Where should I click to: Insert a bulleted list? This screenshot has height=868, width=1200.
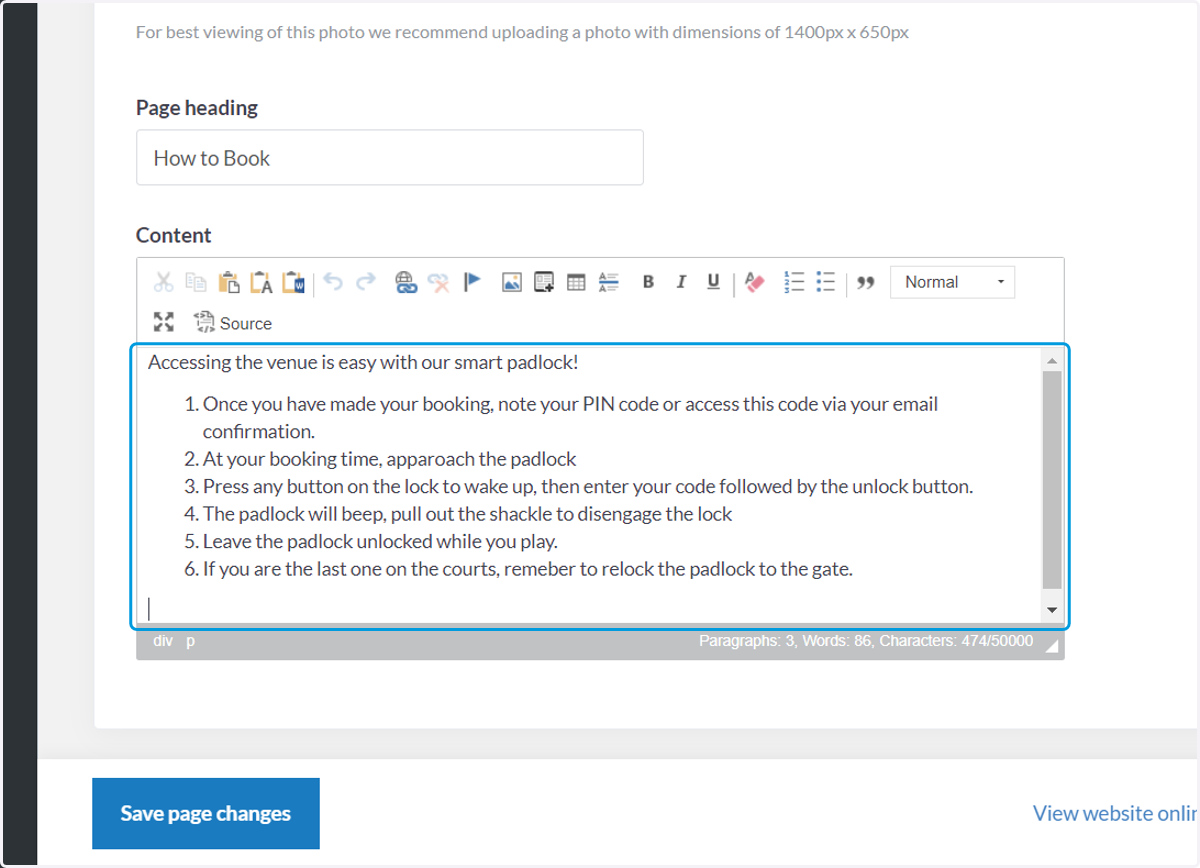point(826,282)
